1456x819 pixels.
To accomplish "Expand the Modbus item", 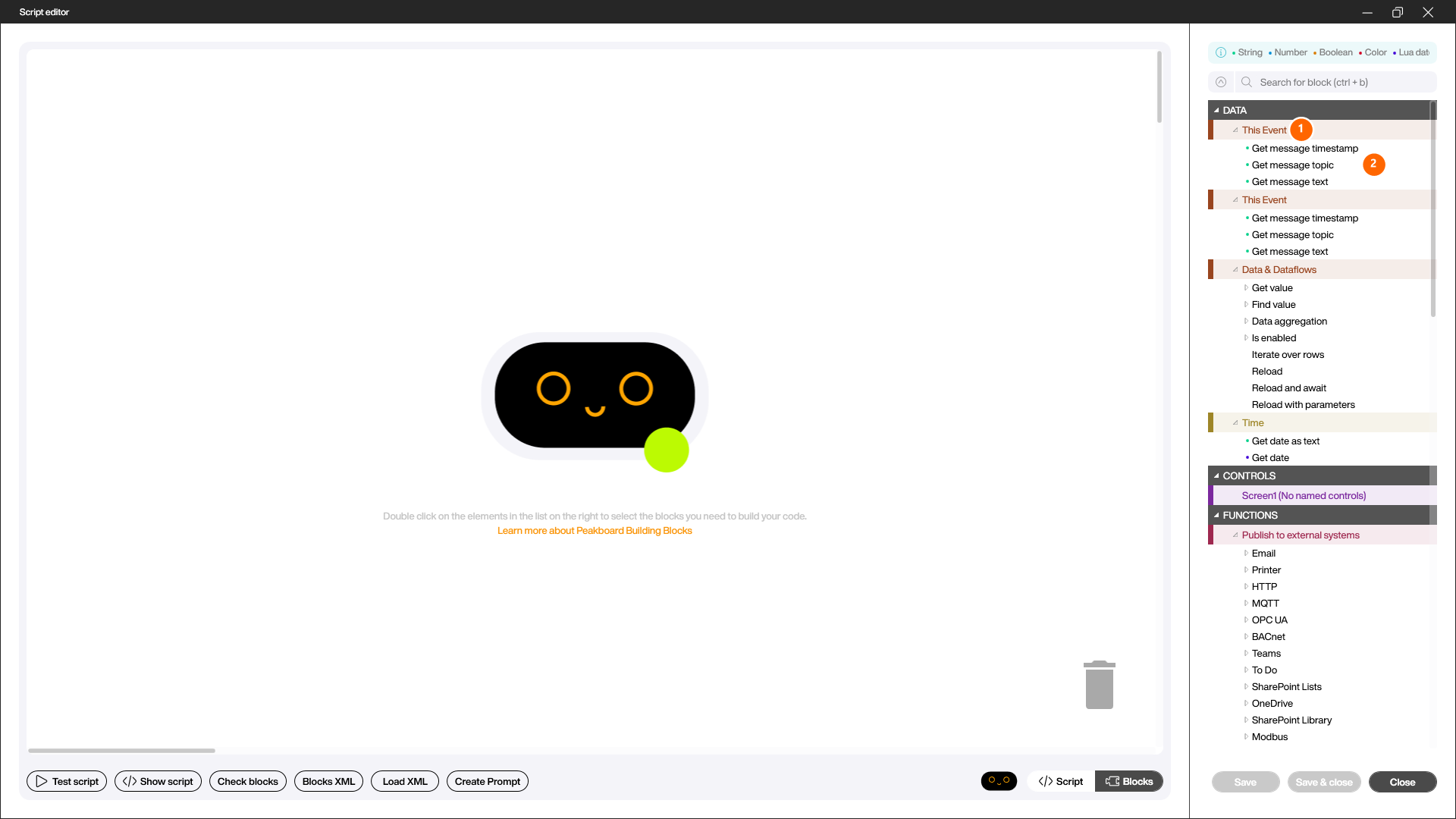I will pos(1246,736).
